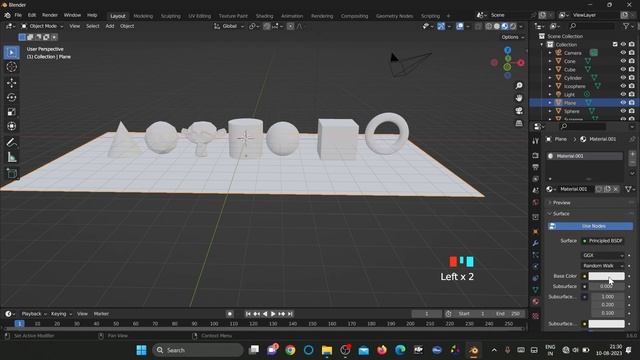
Task: Click the zoom view magnifier icon
Action: coord(519,86)
